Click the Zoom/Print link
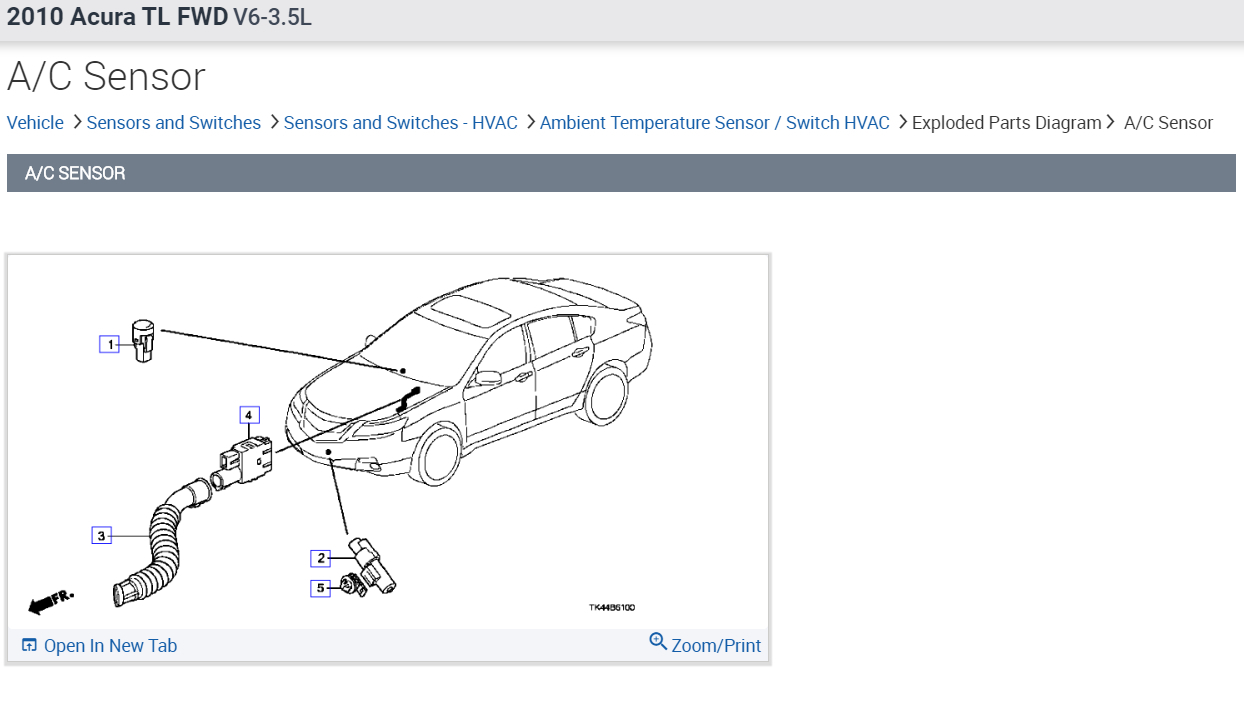 click(x=716, y=646)
